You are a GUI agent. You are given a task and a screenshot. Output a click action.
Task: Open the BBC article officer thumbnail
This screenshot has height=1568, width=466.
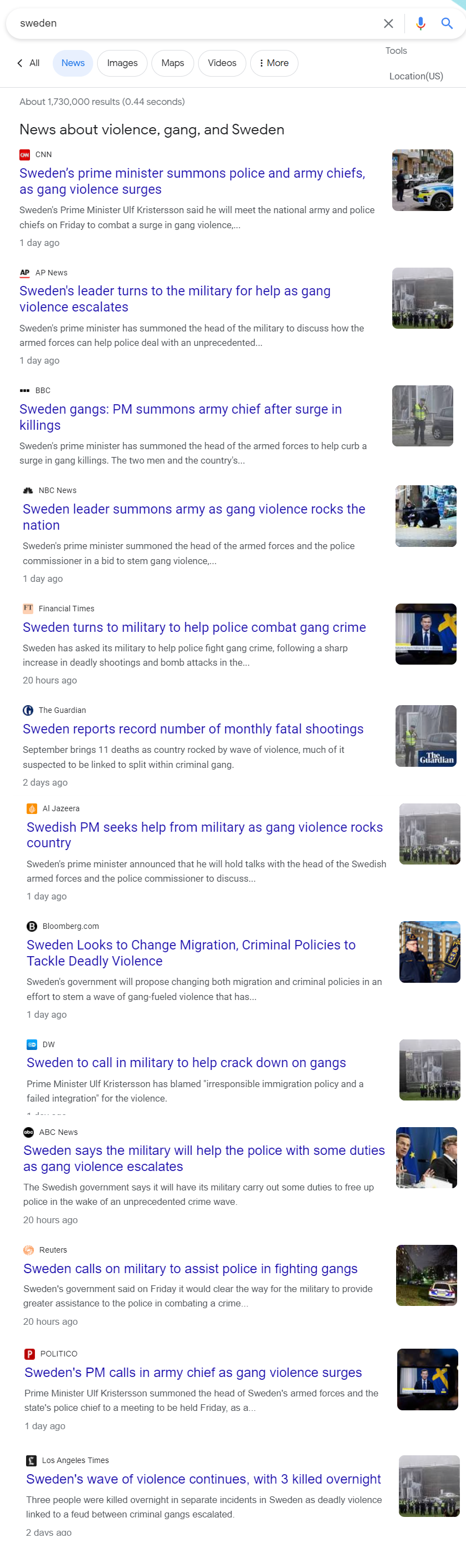423,416
